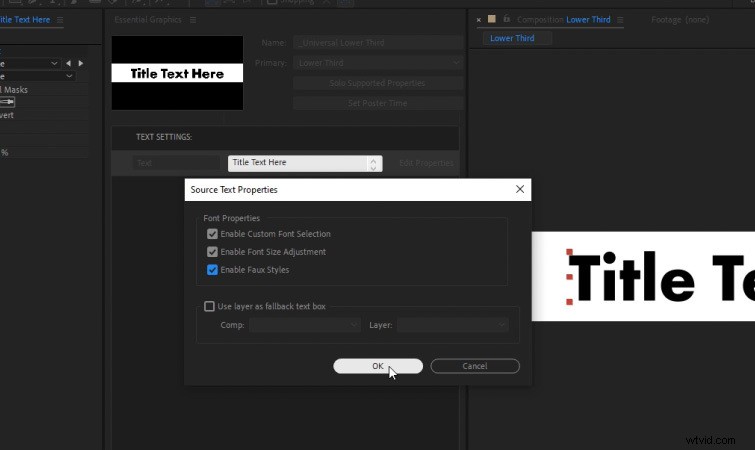
Task: Click the eyedropper icon in left panel
Action: (x=7, y=102)
